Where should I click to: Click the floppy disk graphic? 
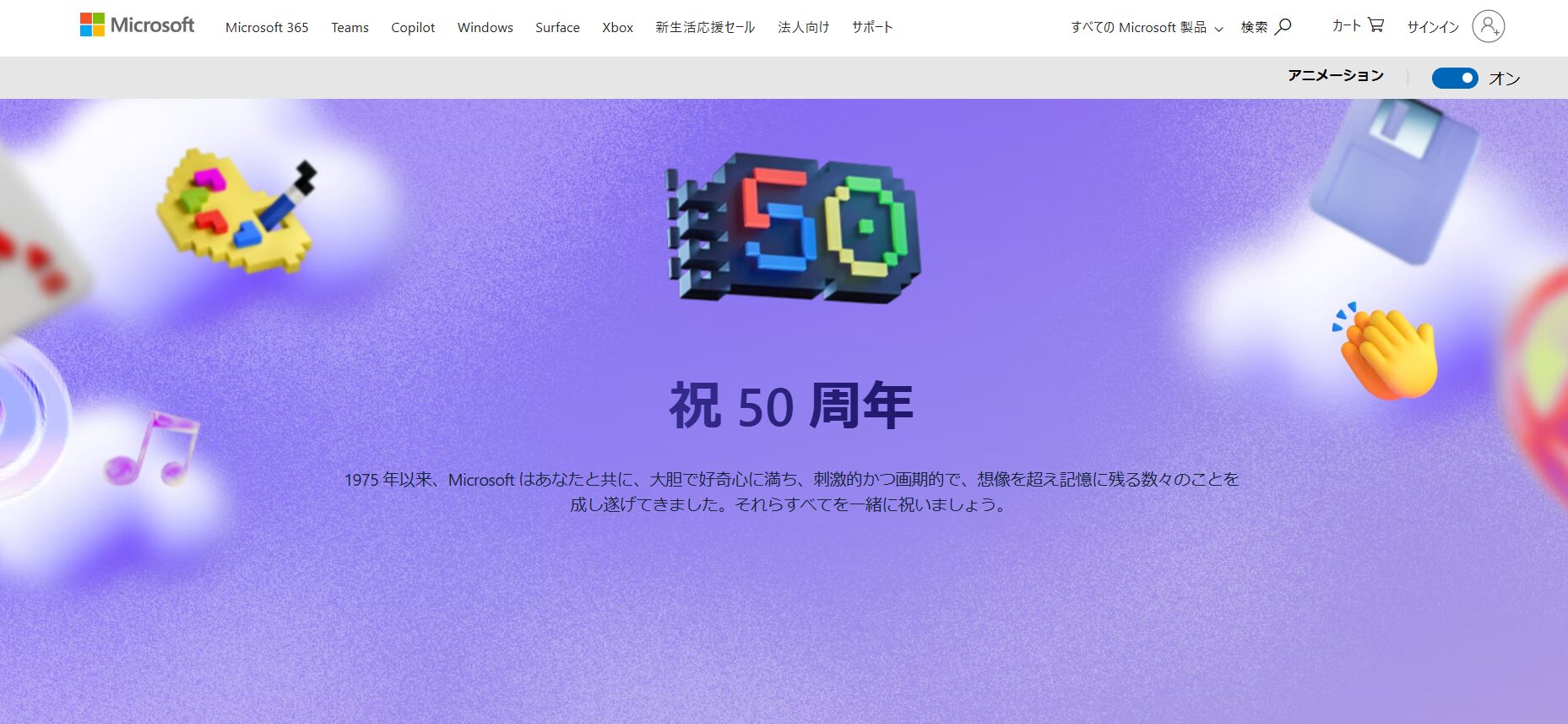click(x=1393, y=182)
